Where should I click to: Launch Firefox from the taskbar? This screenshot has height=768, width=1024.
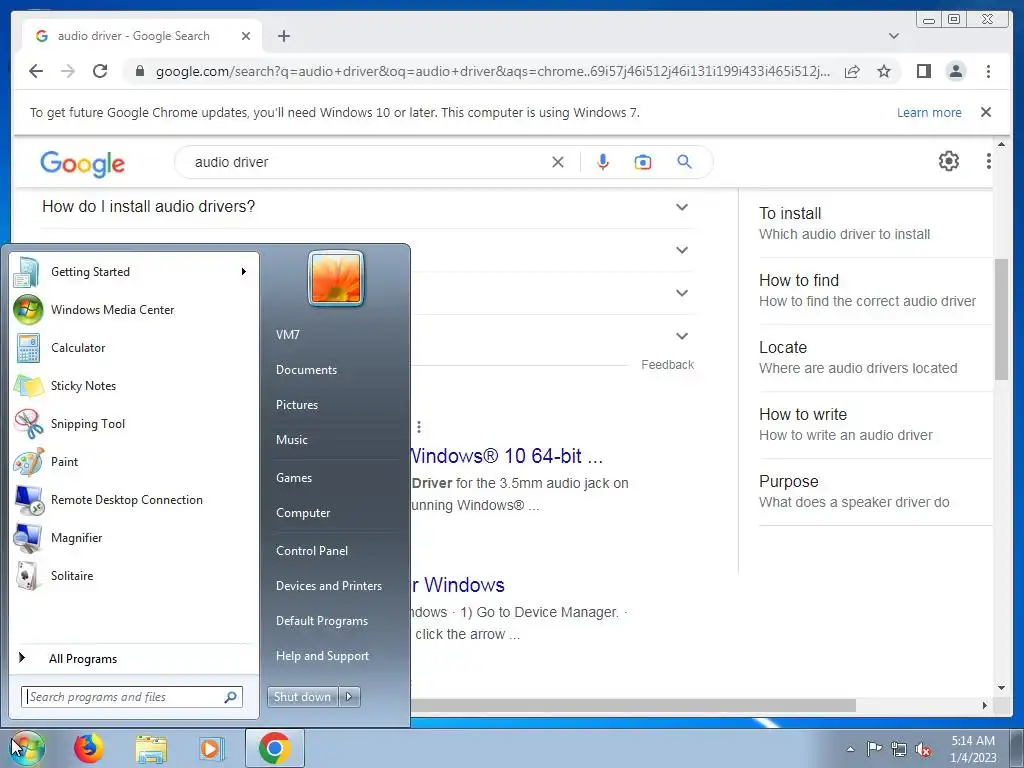(x=89, y=748)
